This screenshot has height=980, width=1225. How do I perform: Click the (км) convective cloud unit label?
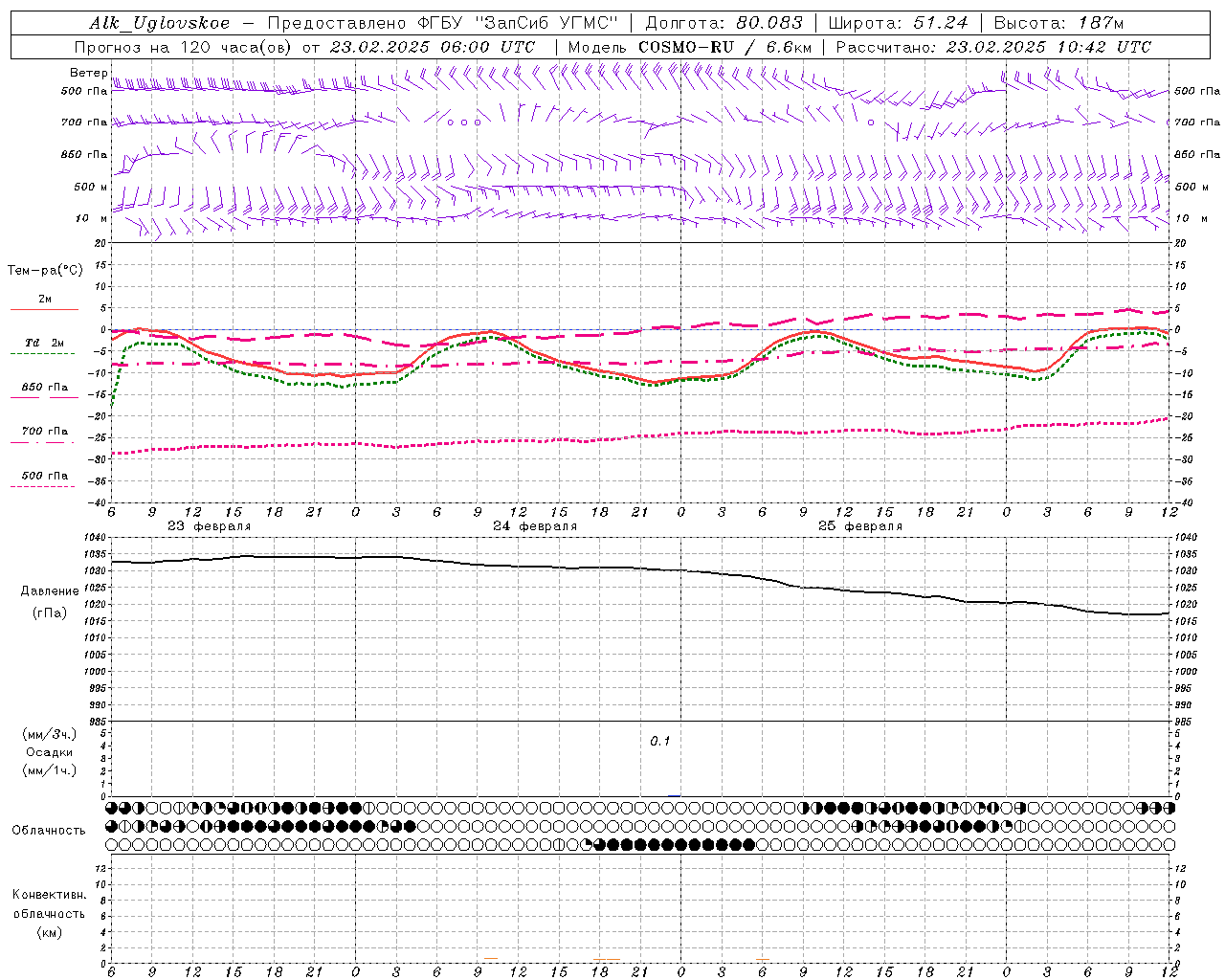[x=50, y=932]
